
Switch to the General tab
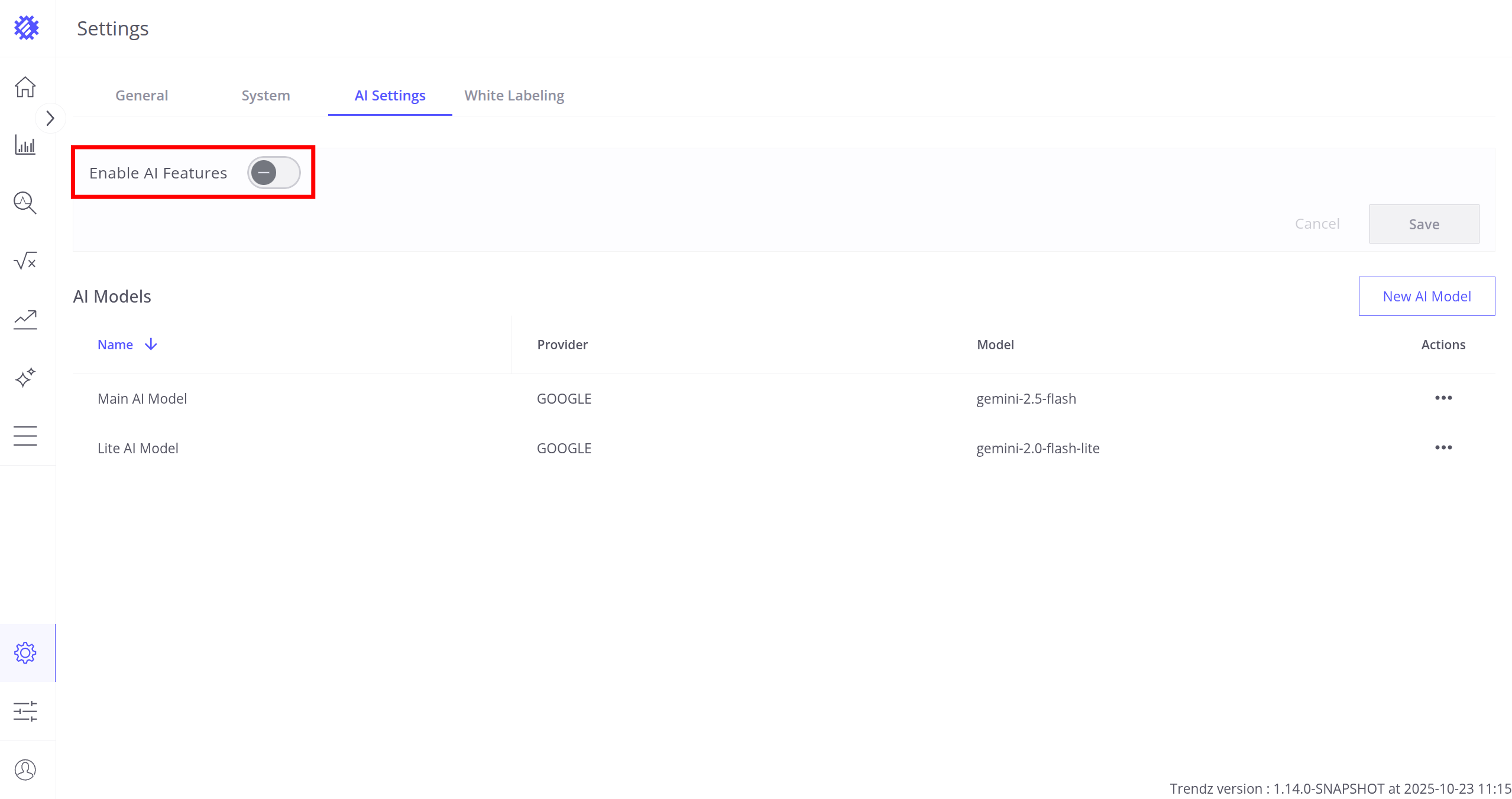coord(142,96)
